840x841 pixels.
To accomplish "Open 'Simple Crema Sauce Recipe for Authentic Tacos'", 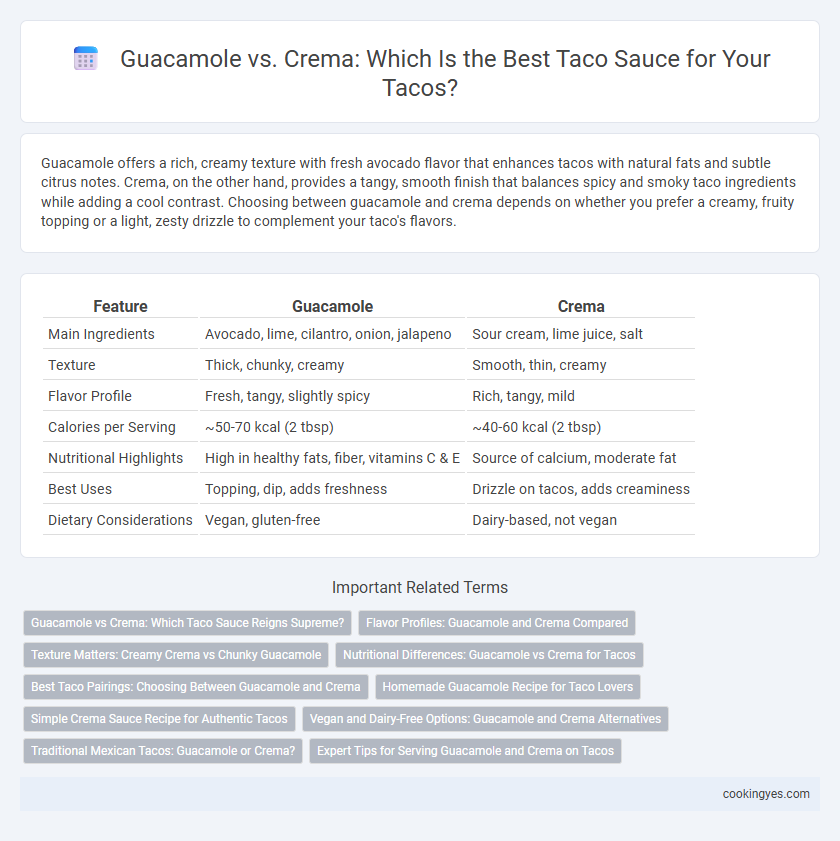I will [x=159, y=719].
